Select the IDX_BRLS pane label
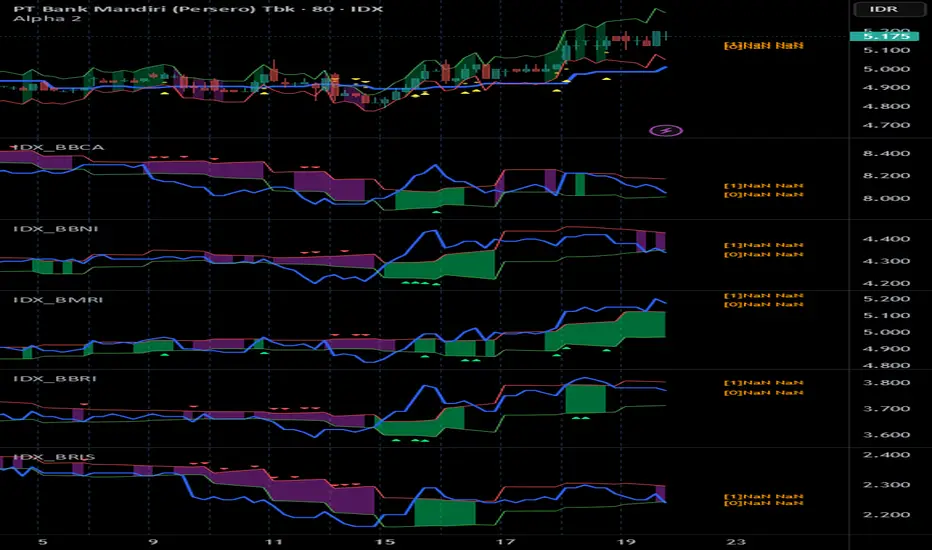The height and width of the screenshot is (550, 932). pyautogui.click(x=54, y=457)
